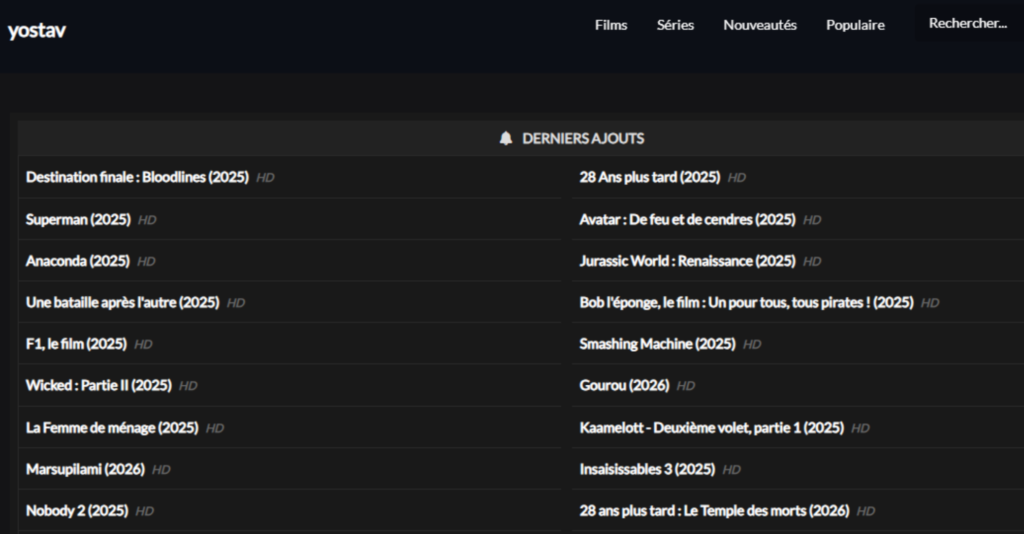Open the Séries menu
The height and width of the screenshot is (534, 1024).
pos(675,25)
